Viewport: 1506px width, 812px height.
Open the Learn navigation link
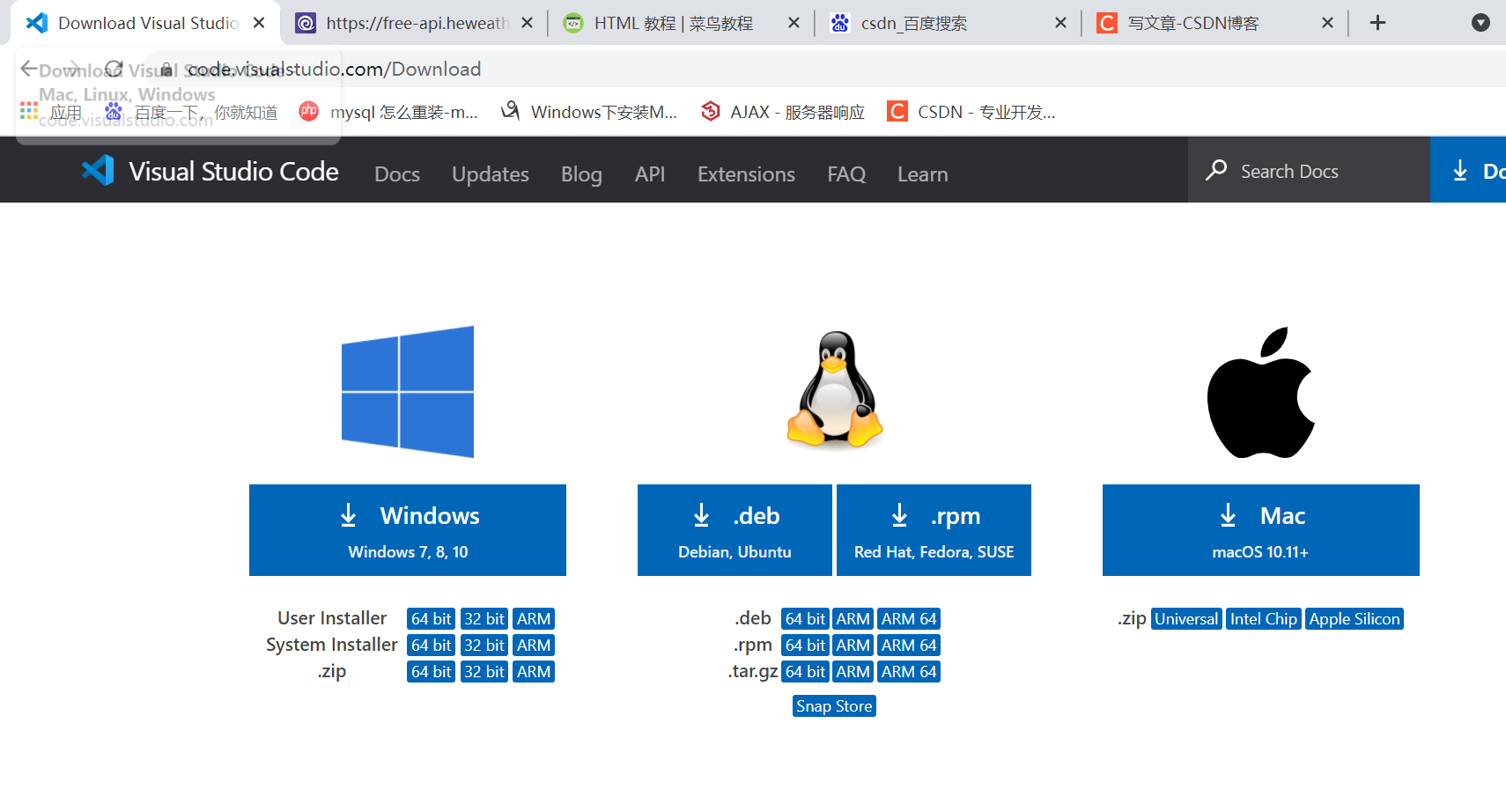pos(922,174)
